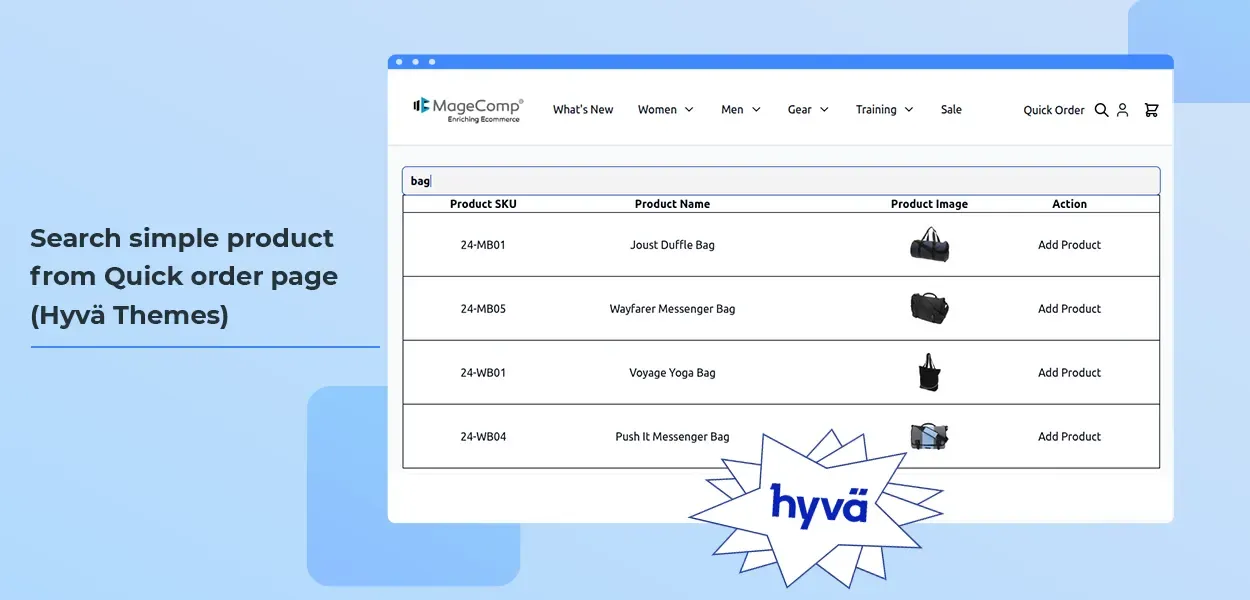Open the What's New menu item
1250x600 pixels.
click(x=583, y=110)
